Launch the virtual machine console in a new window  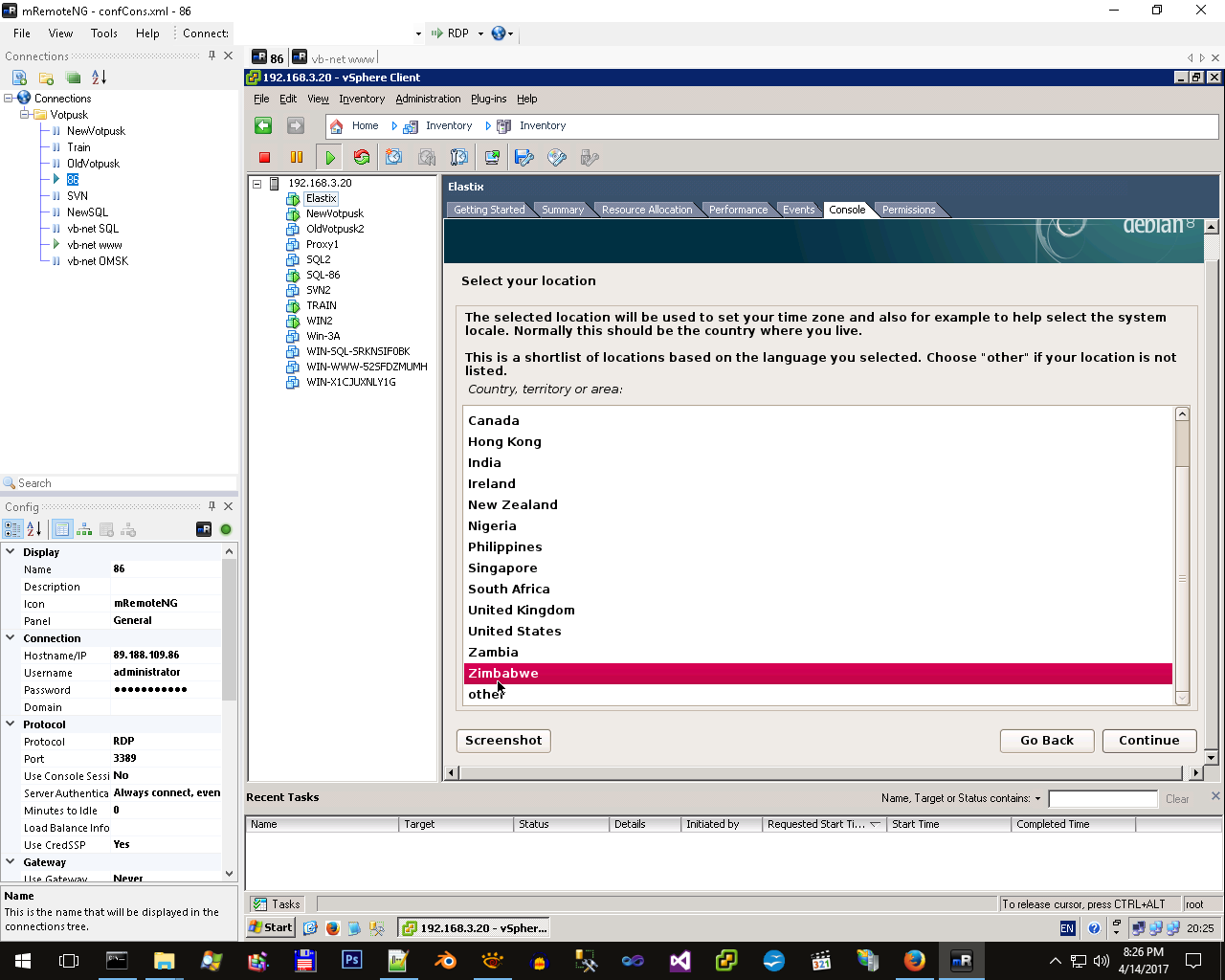coord(492,158)
